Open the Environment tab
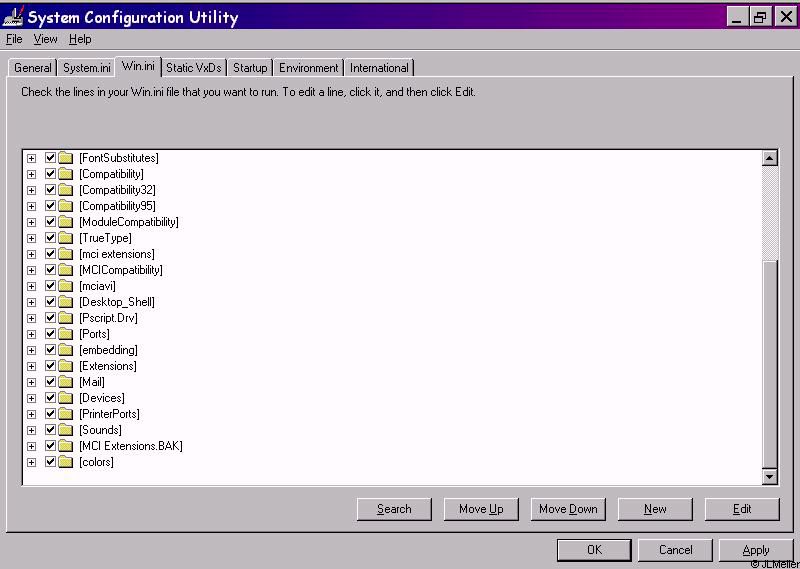This screenshot has height=569, width=800. pyautogui.click(x=309, y=68)
